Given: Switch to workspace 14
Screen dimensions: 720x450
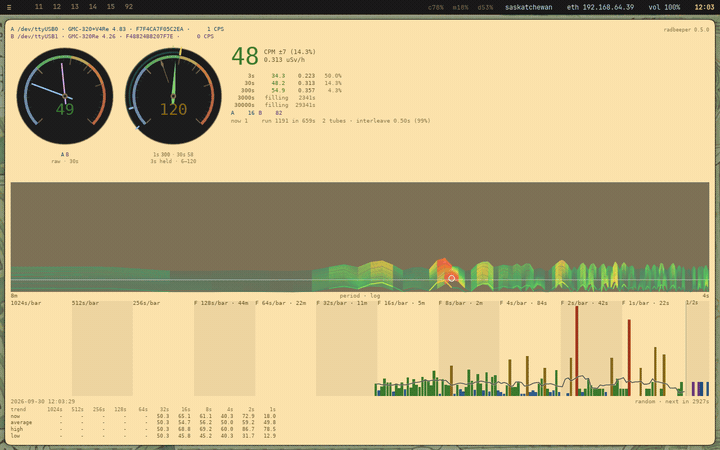Looking at the screenshot, I should tap(93, 7).
